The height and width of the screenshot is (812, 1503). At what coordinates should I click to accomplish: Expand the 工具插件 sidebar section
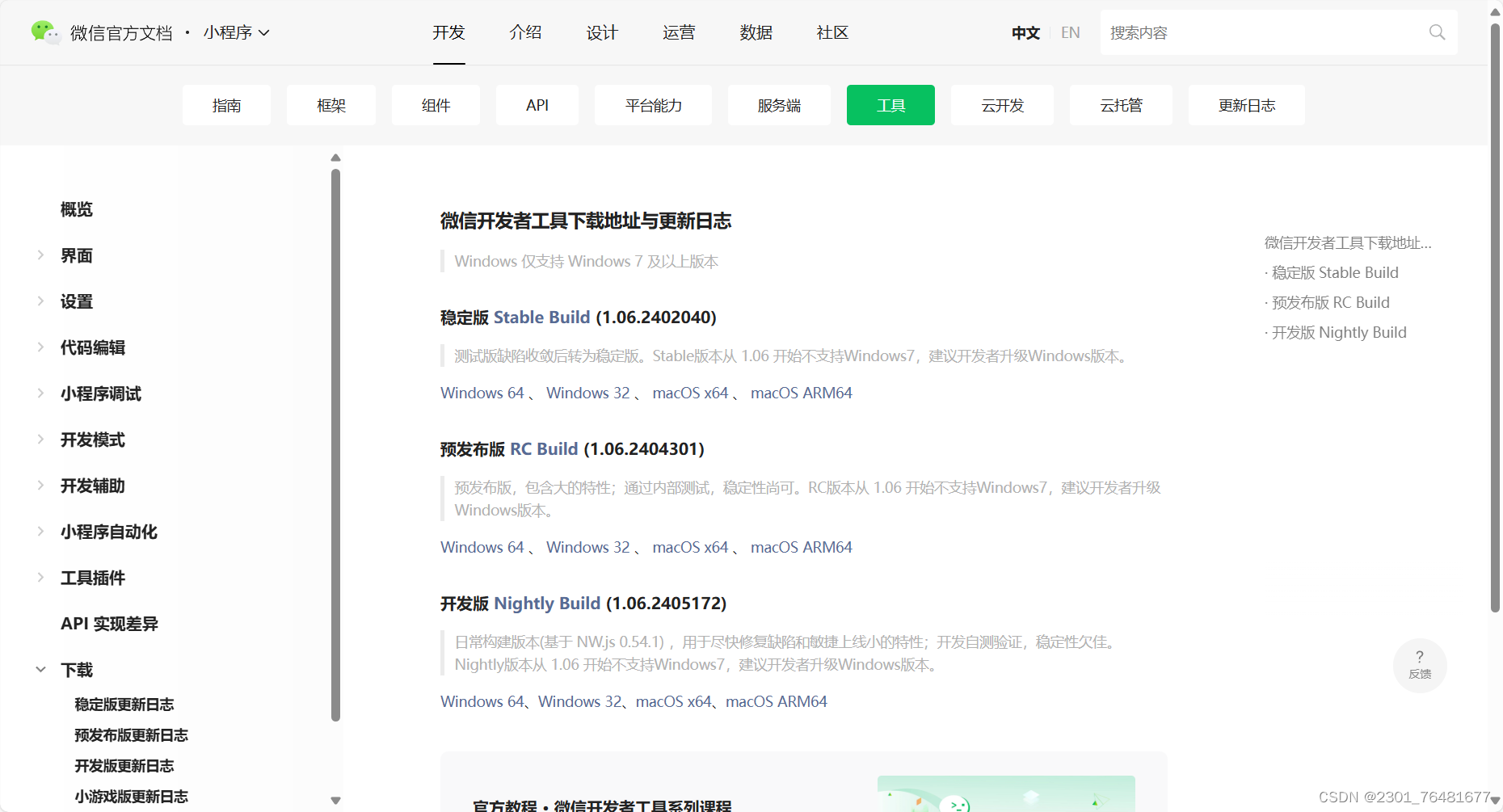[x=40, y=578]
